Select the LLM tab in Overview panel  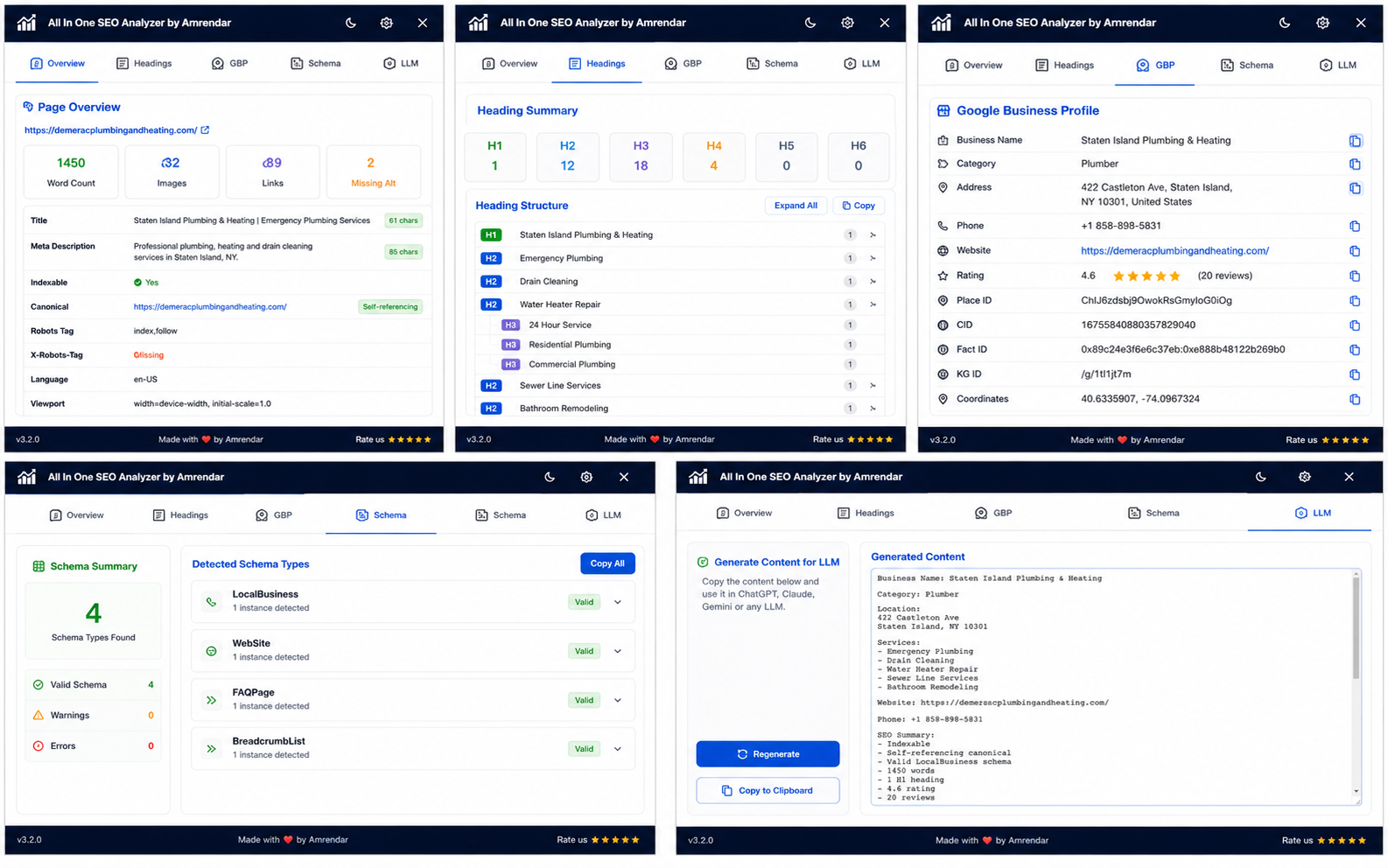[x=401, y=64]
